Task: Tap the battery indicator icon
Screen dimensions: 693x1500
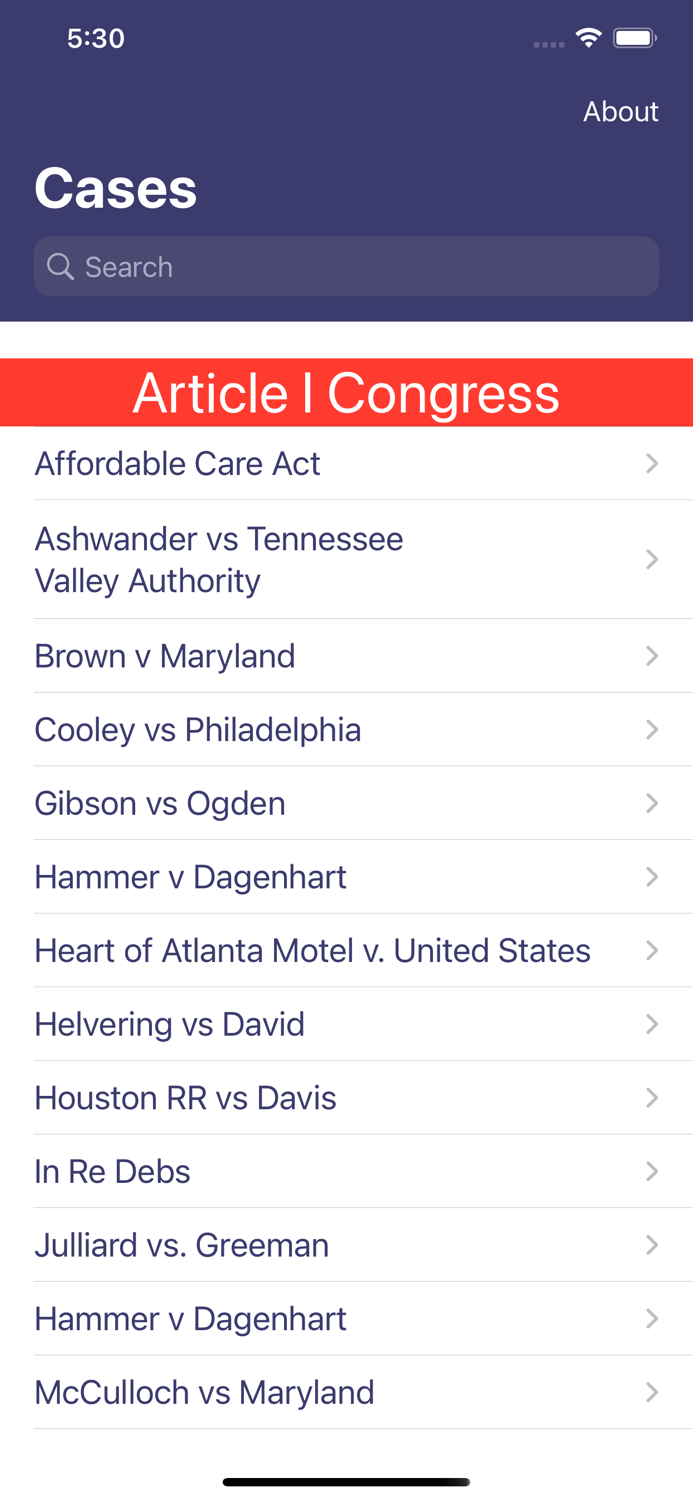Action: [634, 36]
